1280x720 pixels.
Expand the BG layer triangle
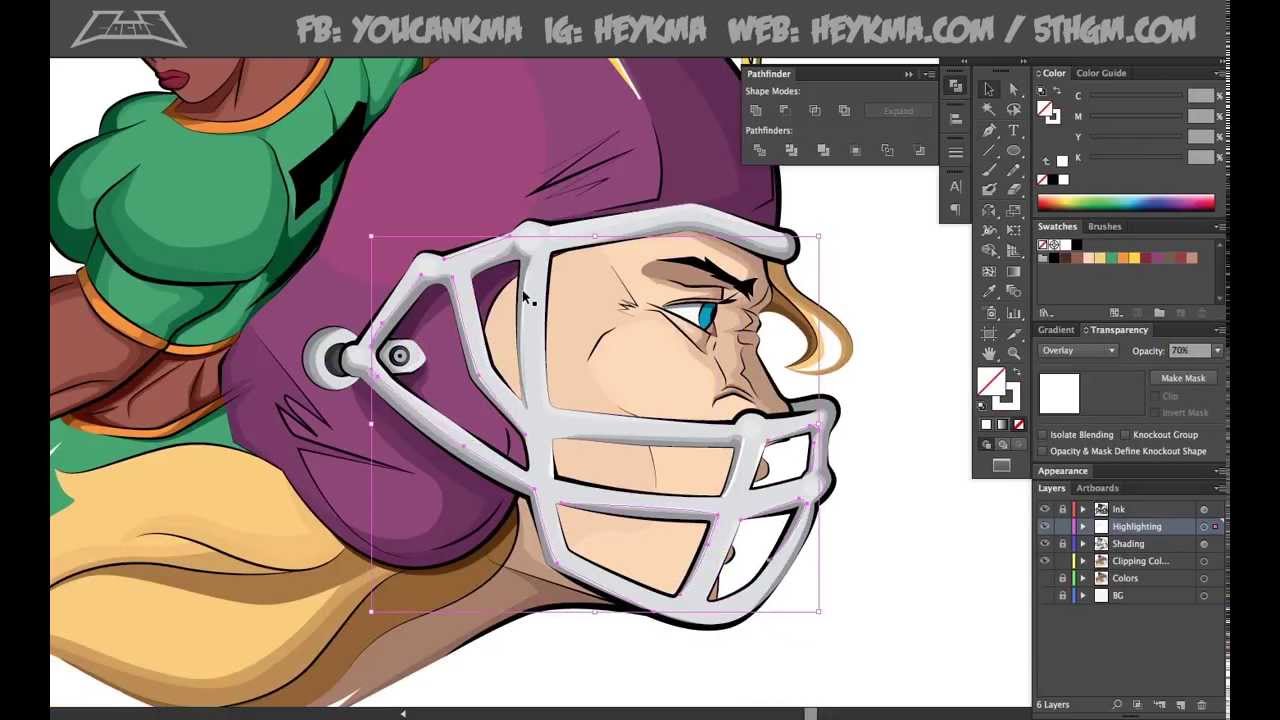[1082, 596]
